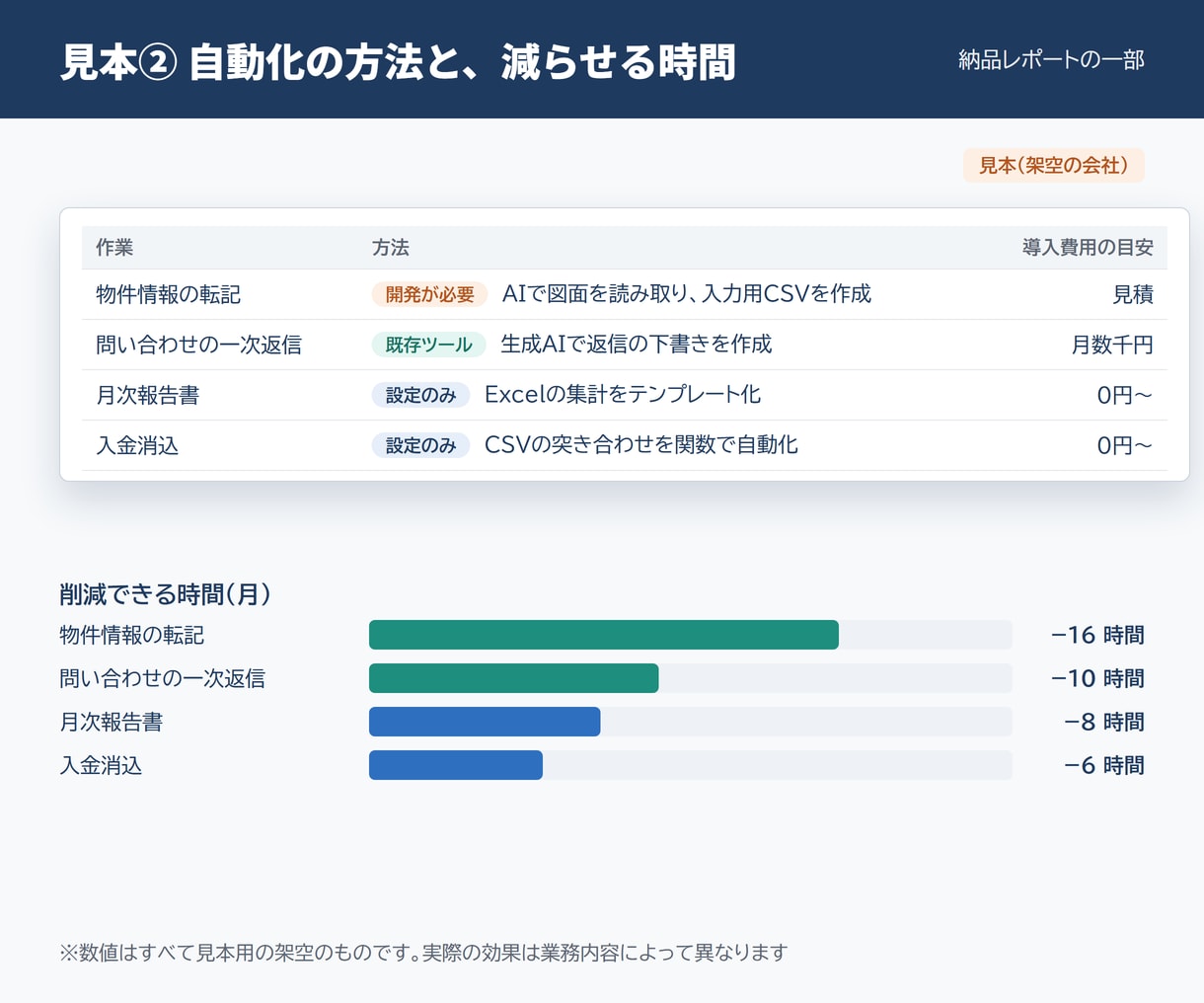Click the blue bar for 入金消込
This screenshot has width=1204, height=1003.
[x=456, y=765]
